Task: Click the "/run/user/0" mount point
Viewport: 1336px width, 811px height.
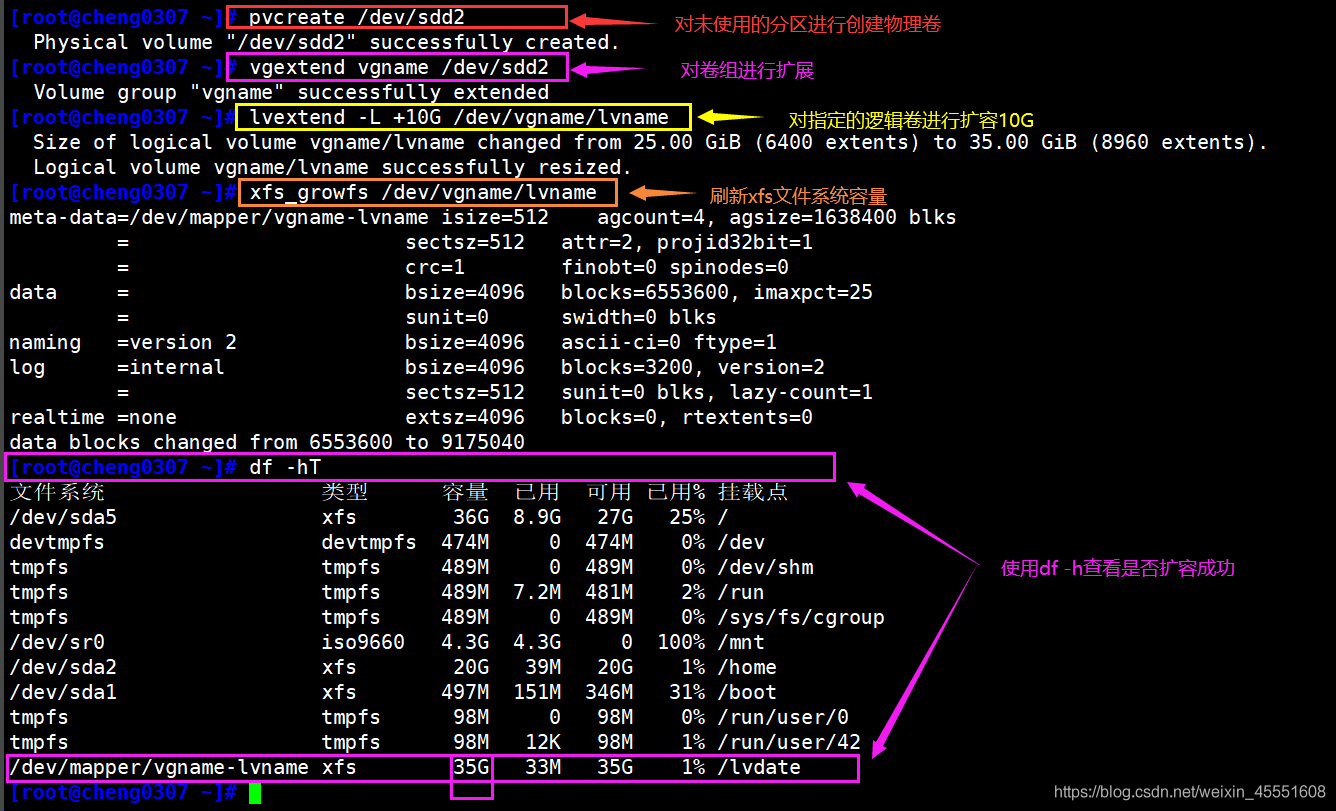Action: point(783,717)
